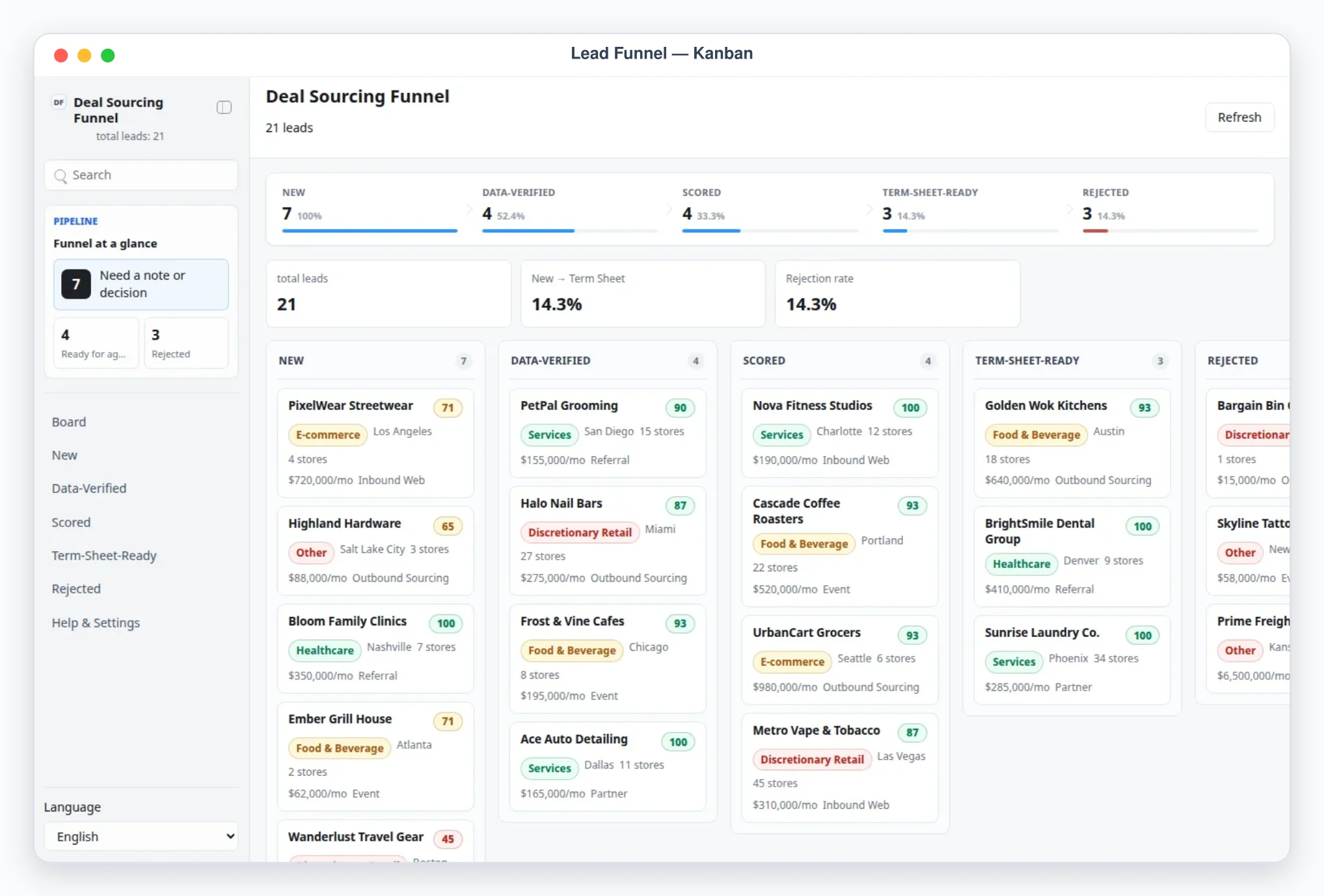Click the DATA-VERIFIED column count badge 4
This screenshot has height=896, width=1324.
[696, 360]
